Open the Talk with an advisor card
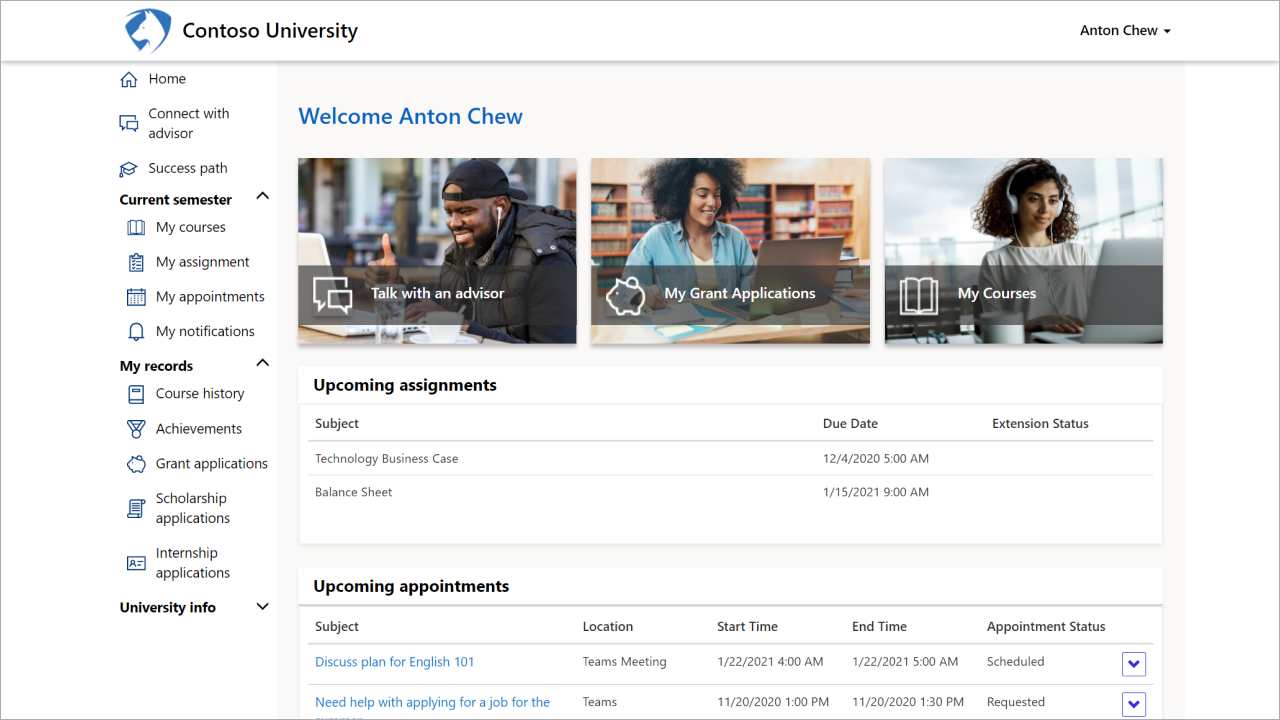 [x=437, y=251]
